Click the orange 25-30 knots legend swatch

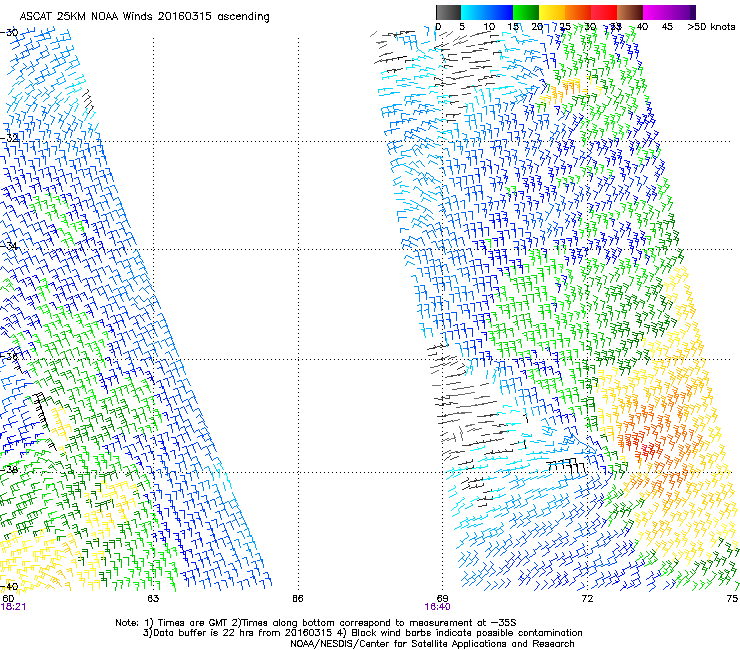(578, 12)
